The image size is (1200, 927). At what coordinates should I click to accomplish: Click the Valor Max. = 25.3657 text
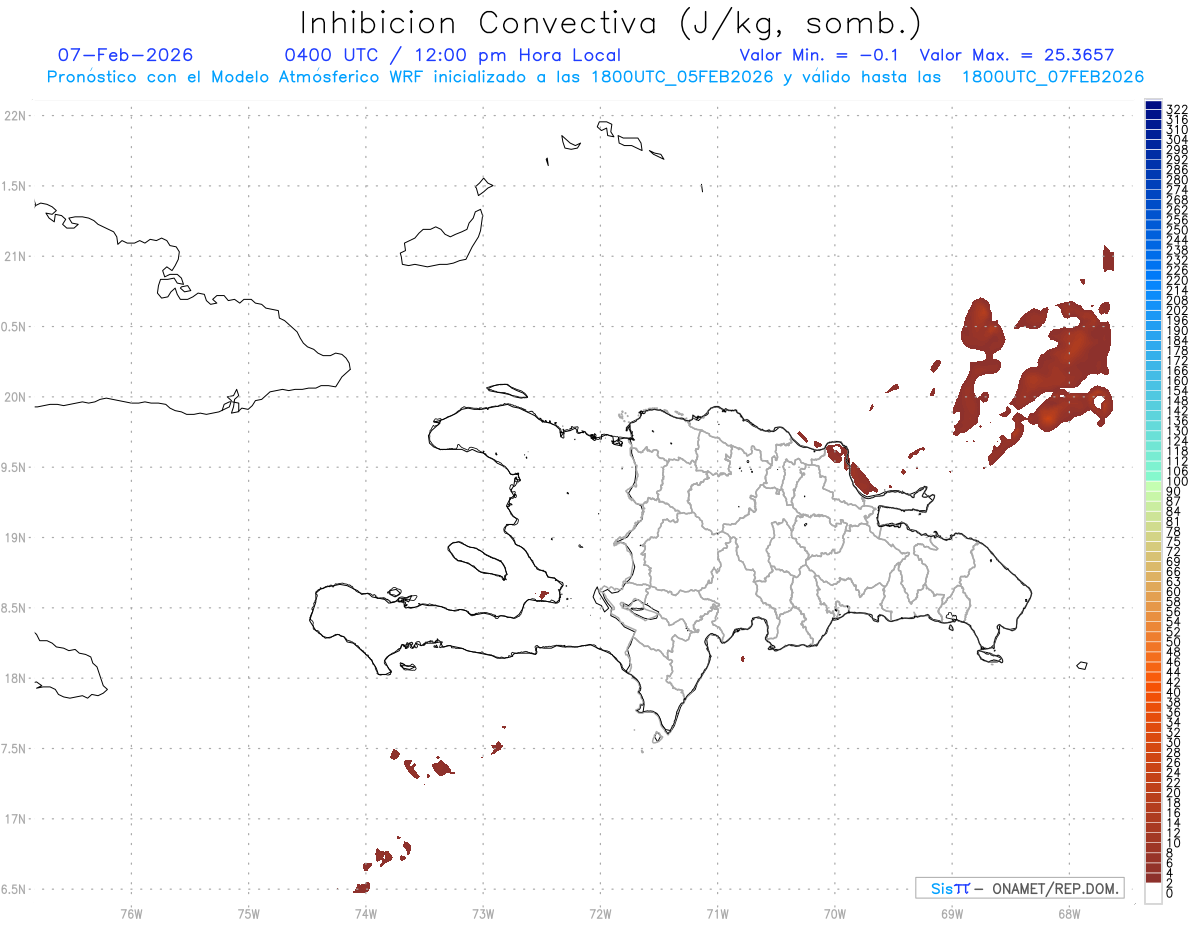click(x=1016, y=55)
